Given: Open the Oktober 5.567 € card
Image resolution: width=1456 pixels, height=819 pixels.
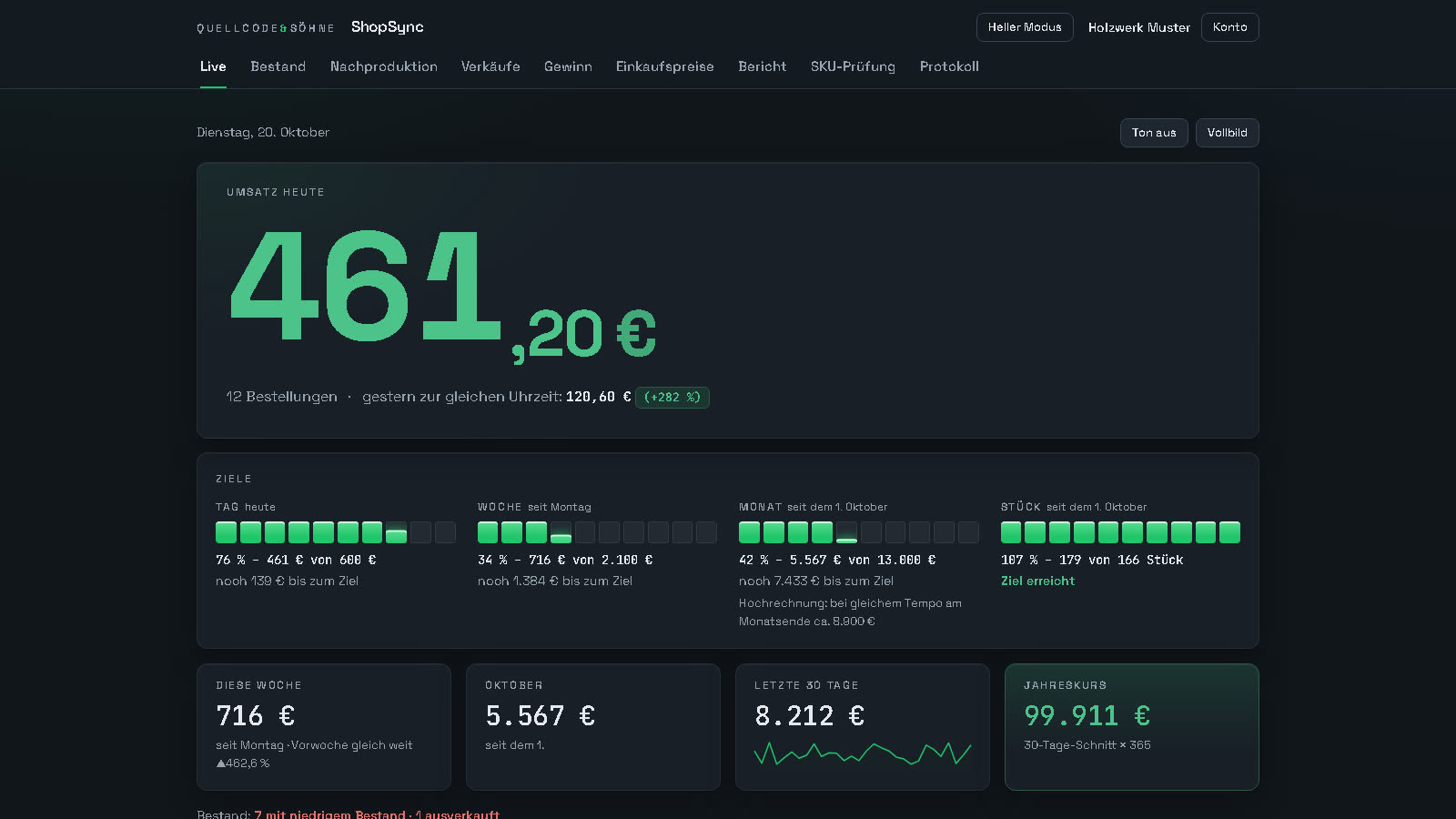Looking at the screenshot, I should [x=593, y=727].
